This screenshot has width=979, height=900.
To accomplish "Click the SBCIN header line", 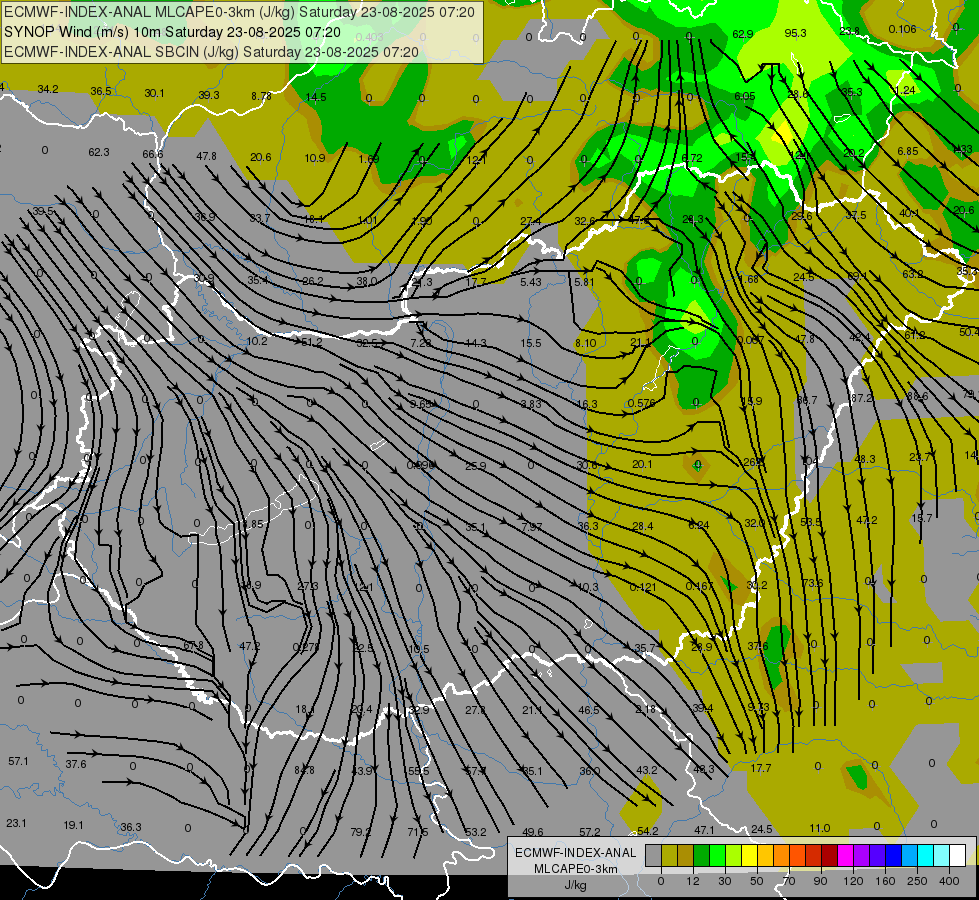I will tap(211, 52).
